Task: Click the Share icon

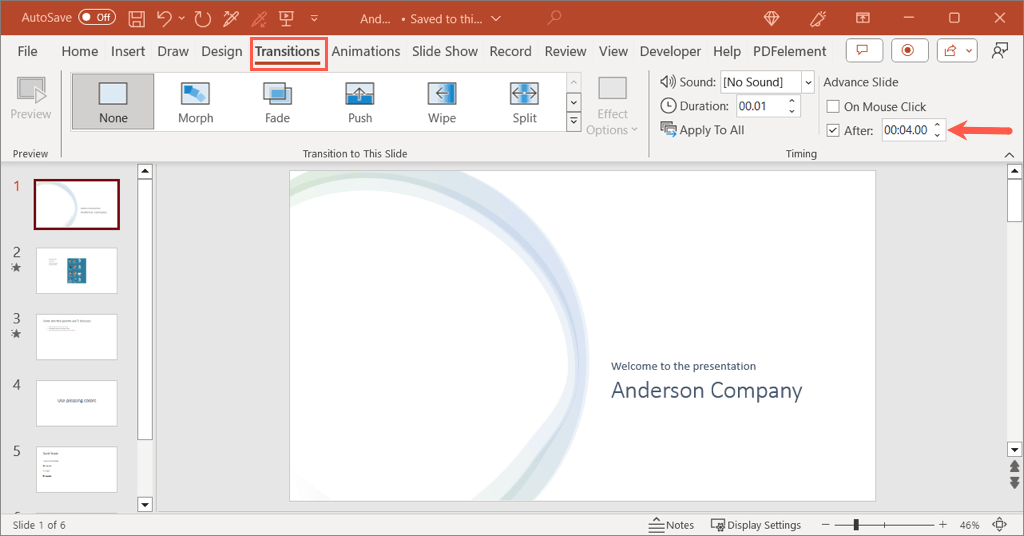Action: click(950, 50)
